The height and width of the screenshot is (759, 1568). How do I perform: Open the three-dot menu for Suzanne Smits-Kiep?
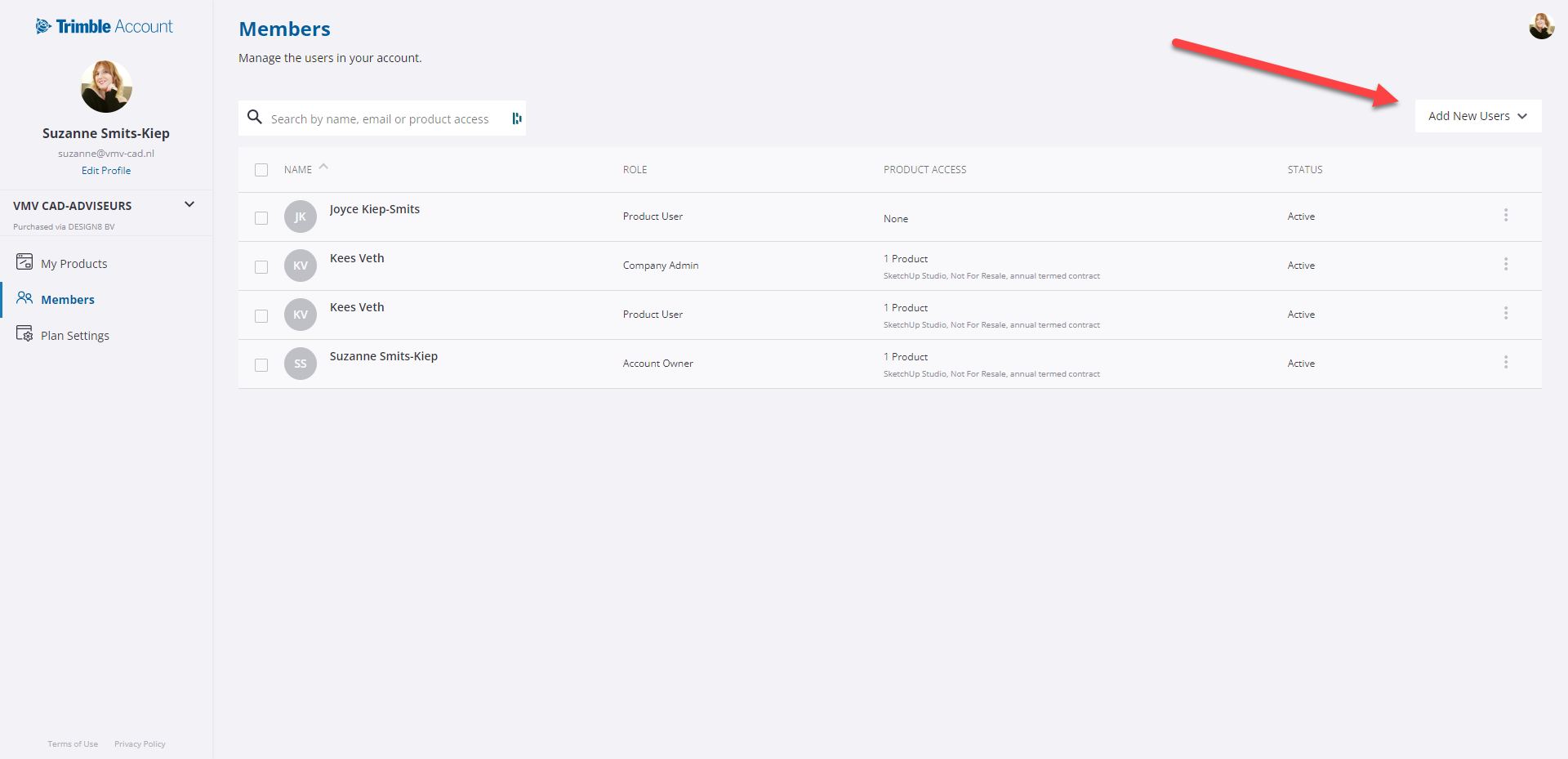point(1506,362)
